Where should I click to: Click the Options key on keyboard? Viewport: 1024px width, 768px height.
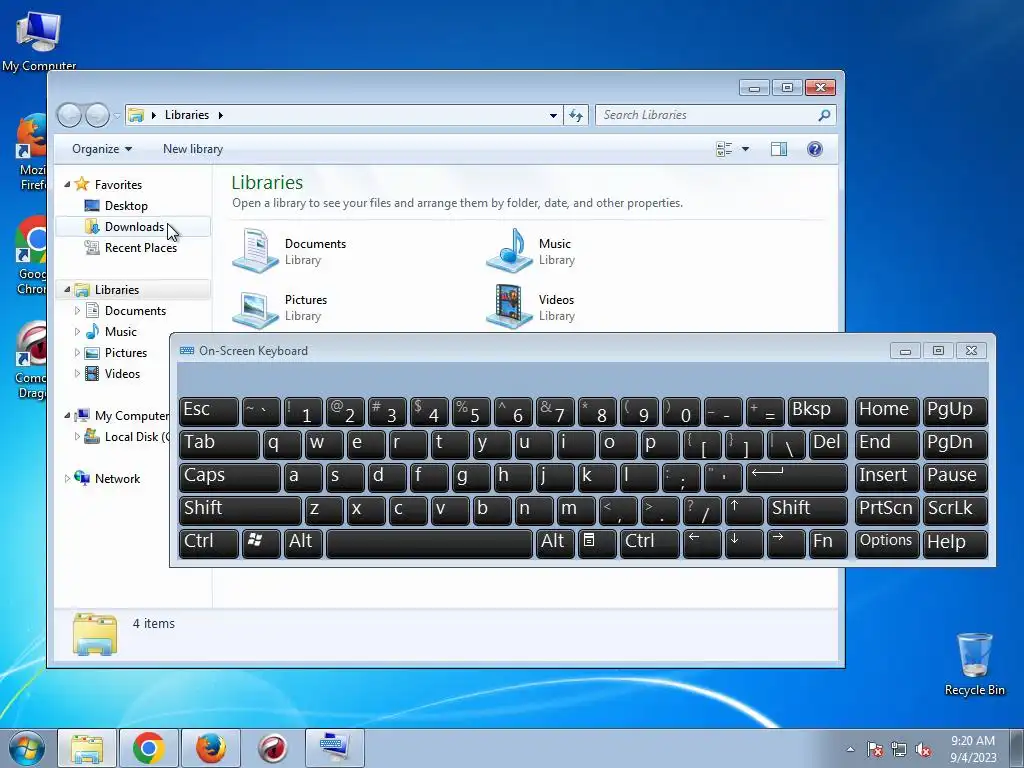click(x=886, y=543)
